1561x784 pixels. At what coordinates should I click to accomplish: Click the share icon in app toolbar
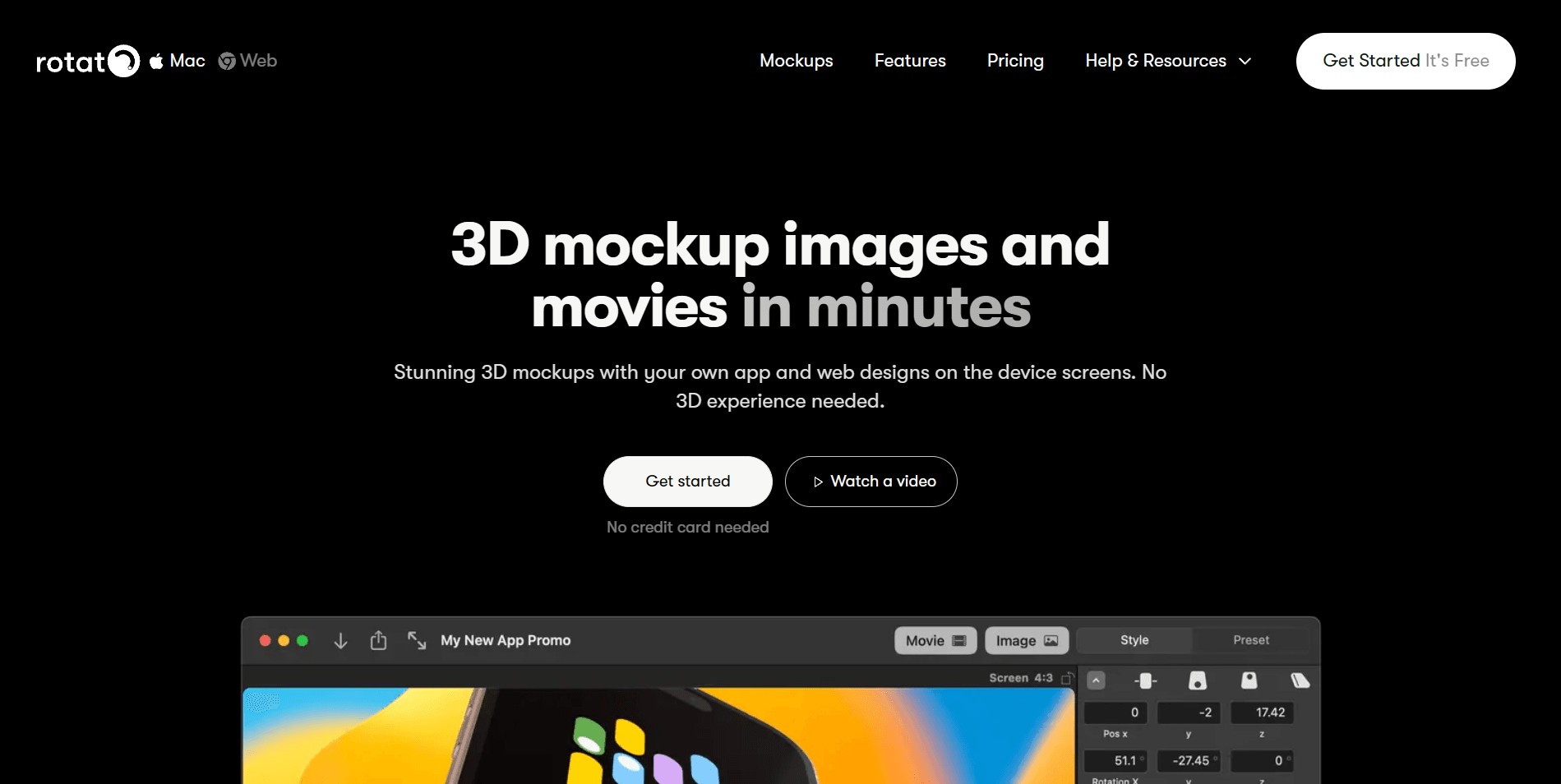pyautogui.click(x=378, y=641)
